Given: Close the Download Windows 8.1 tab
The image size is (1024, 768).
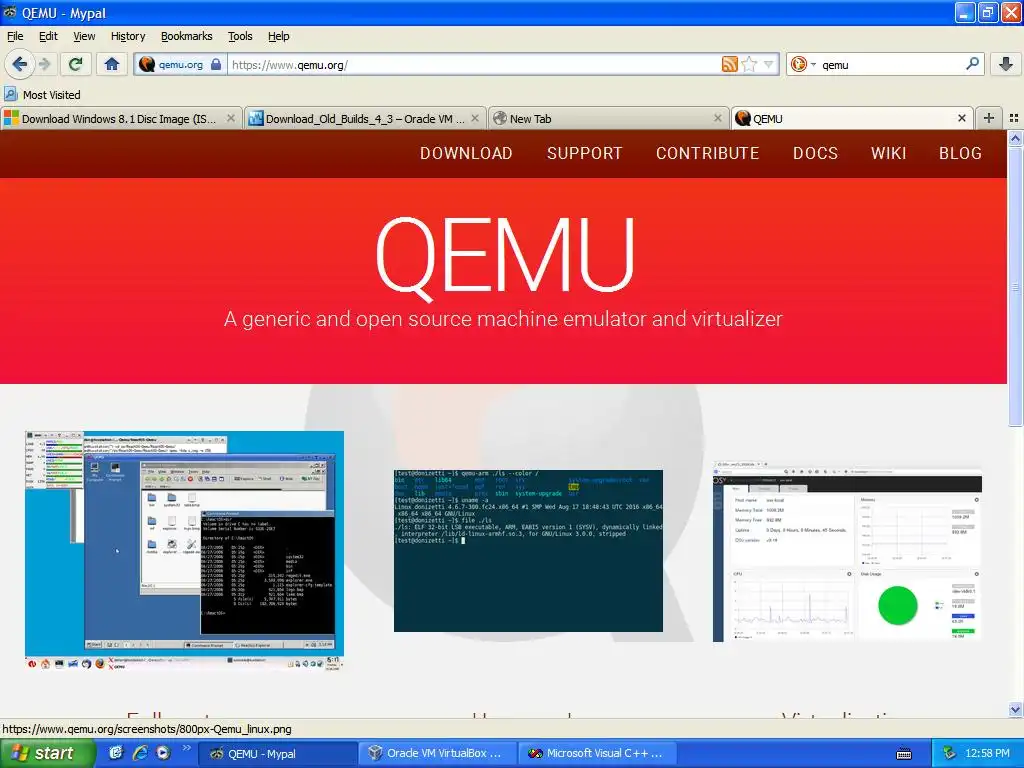Looking at the screenshot, I should [231, 118].
